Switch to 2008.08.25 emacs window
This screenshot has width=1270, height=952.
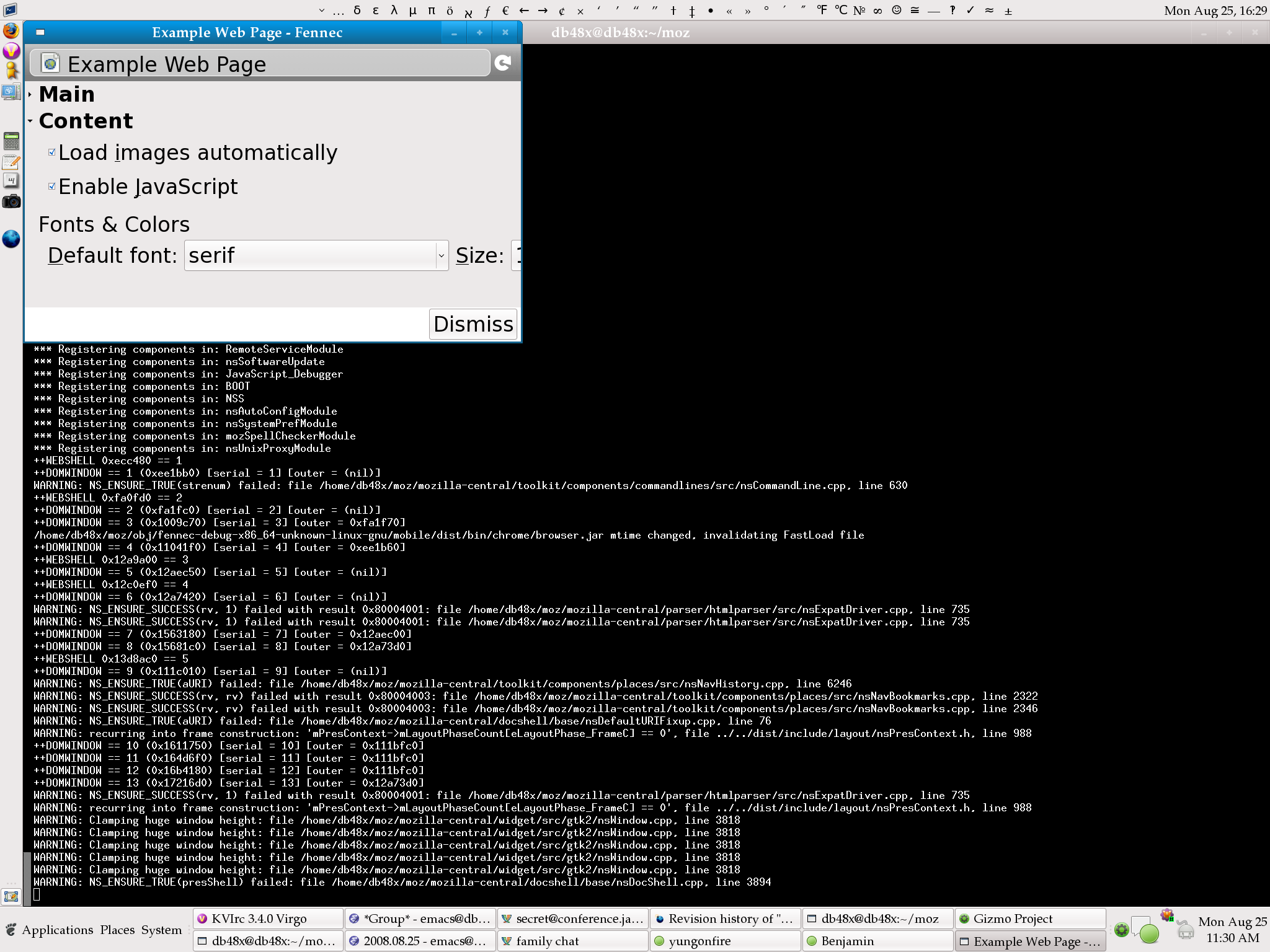click(420, 941)
